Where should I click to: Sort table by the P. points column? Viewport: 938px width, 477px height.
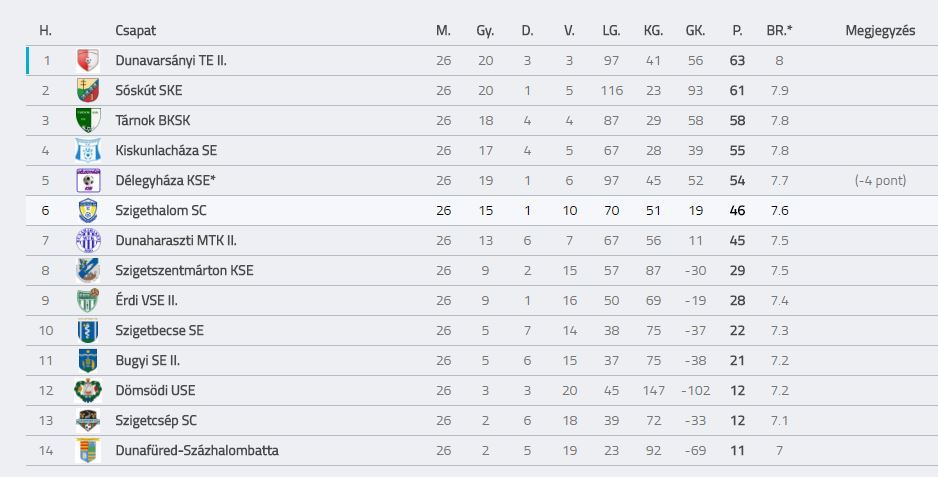pyautogui.click(x=737, y=31)
